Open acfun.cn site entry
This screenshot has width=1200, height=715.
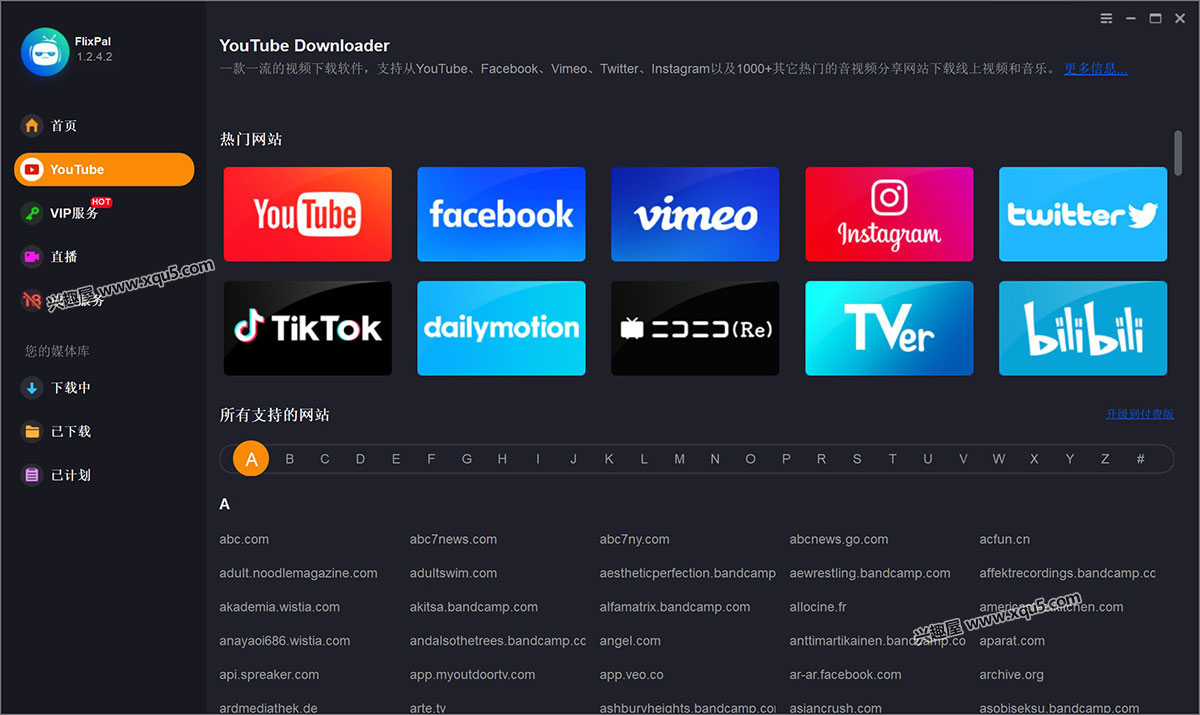tap(1004, 539)
